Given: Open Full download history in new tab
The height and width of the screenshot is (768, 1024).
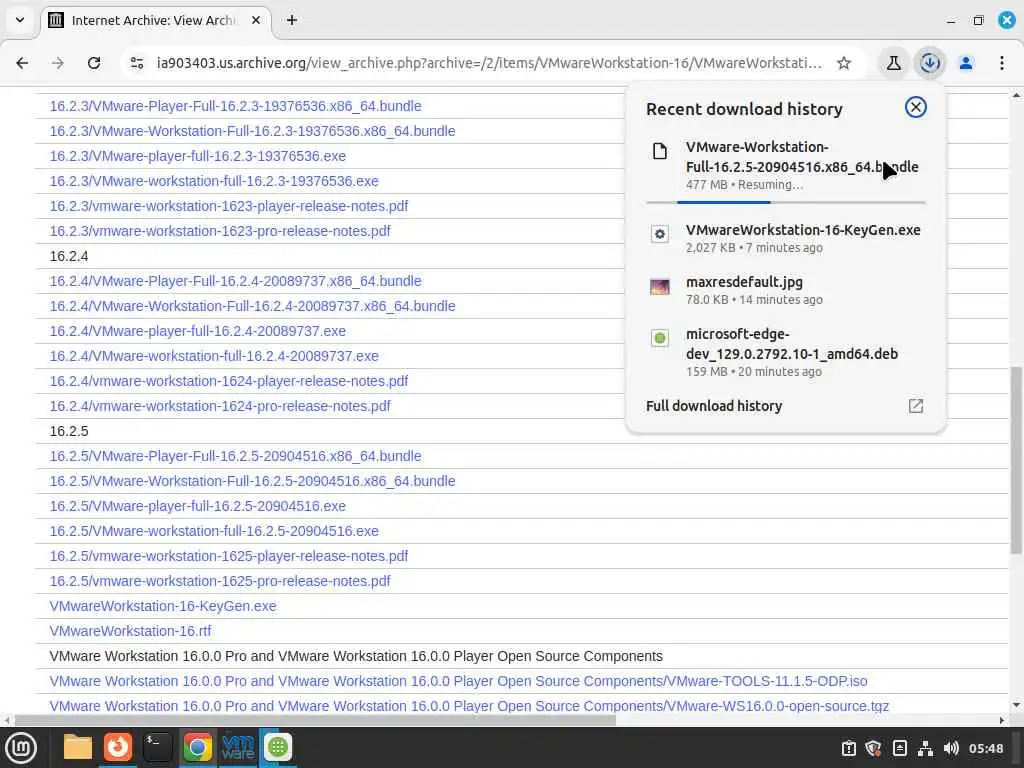Looking at the screenshot, I should tap(916, 406).
